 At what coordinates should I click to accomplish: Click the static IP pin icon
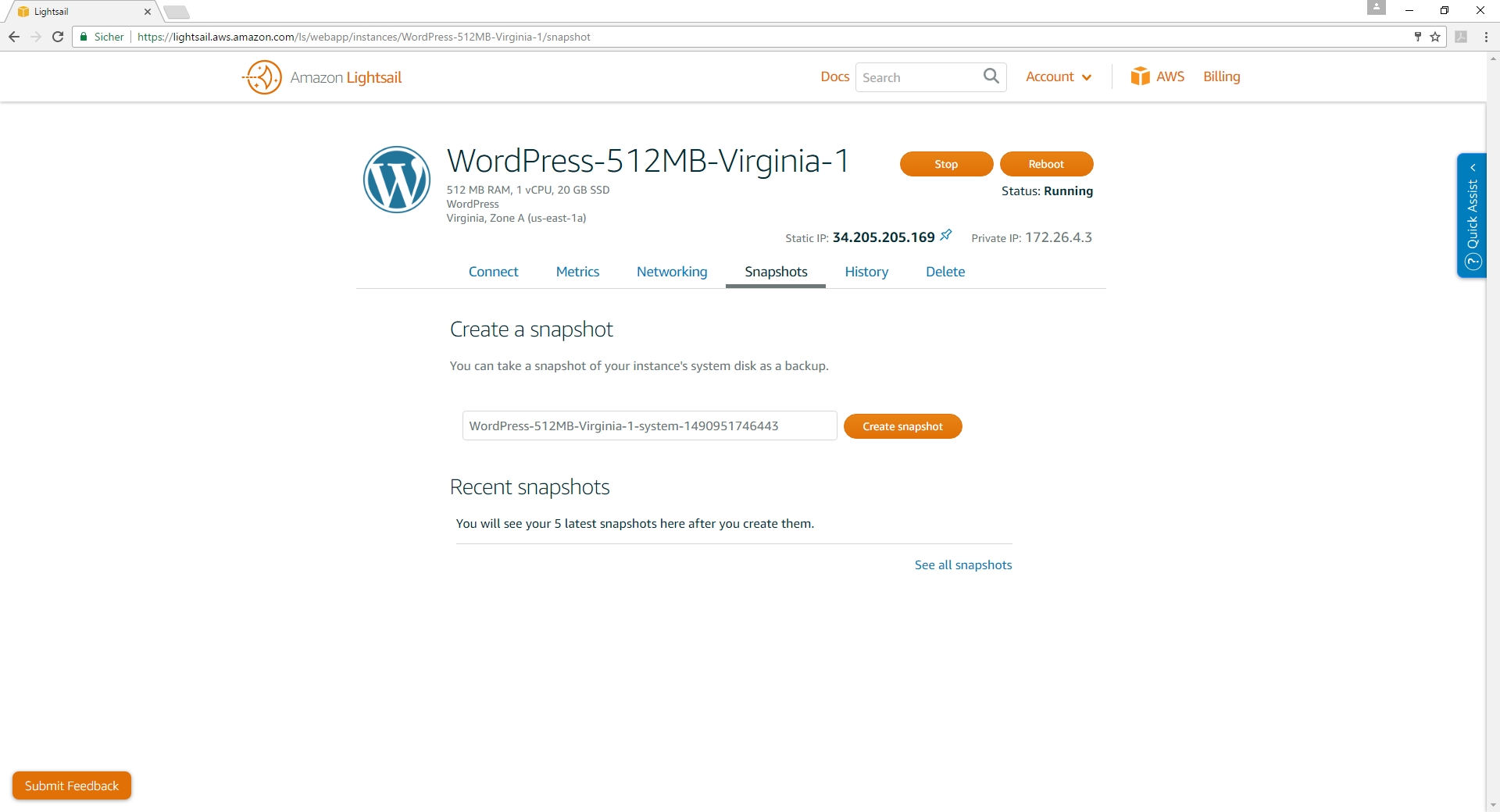[x=946, y=235]
